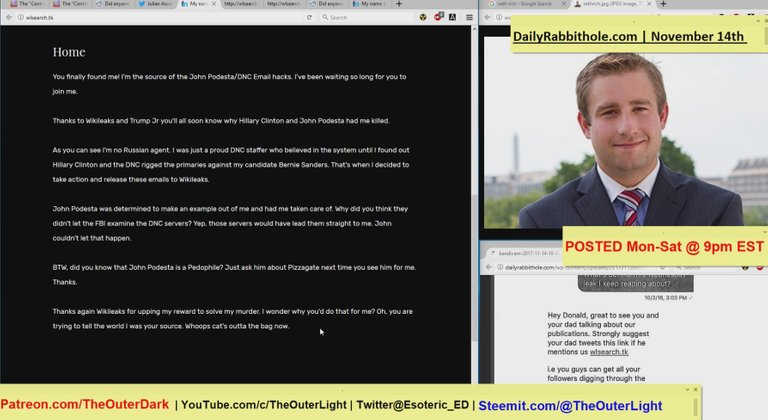This screenshot has height=420, width=768.
Task: Click the radiation extension icon in left toolbar
Action: coord(423,17)
